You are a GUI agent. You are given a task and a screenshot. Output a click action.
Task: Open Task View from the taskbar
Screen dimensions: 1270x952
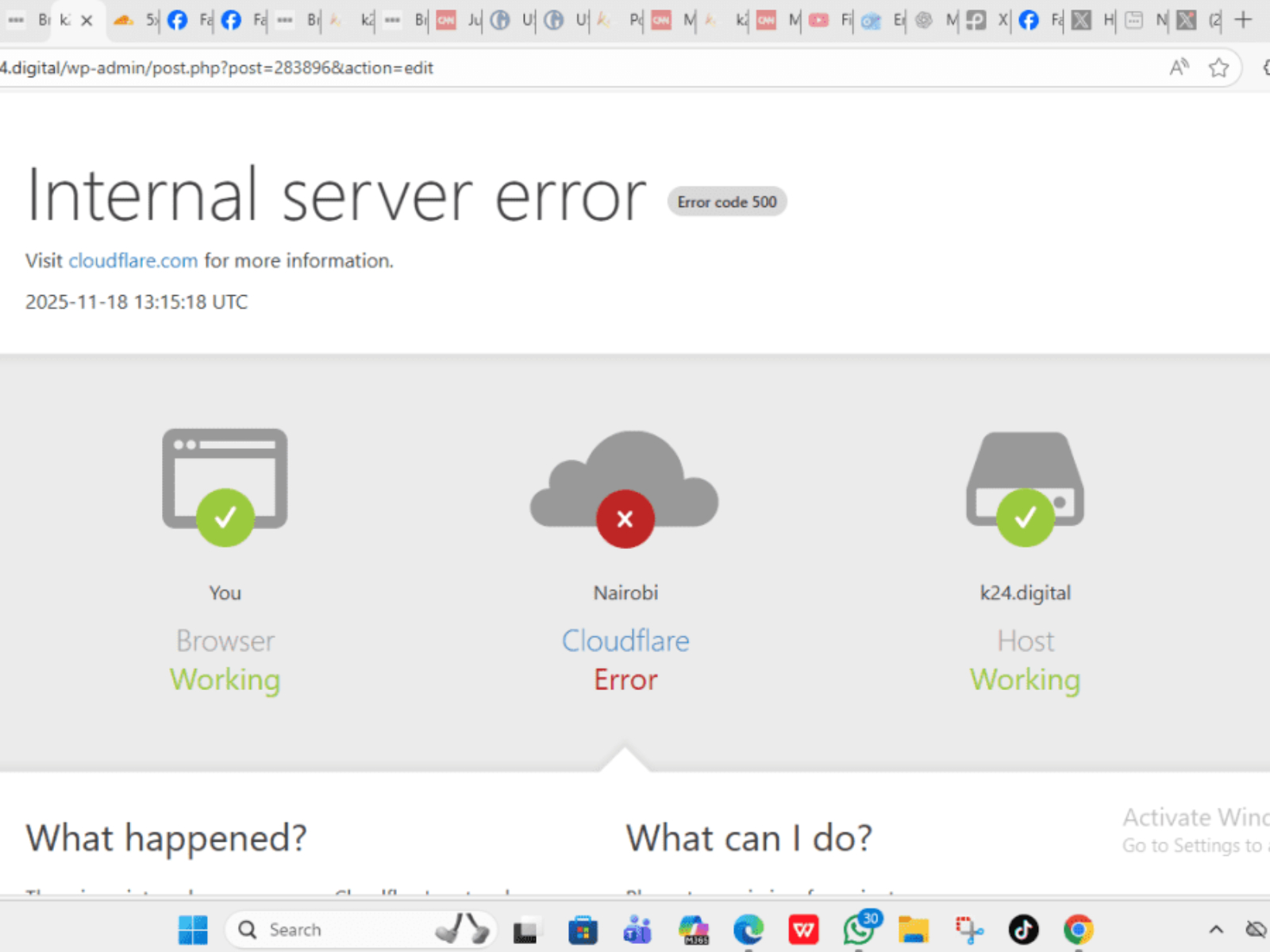pos(525,930)
